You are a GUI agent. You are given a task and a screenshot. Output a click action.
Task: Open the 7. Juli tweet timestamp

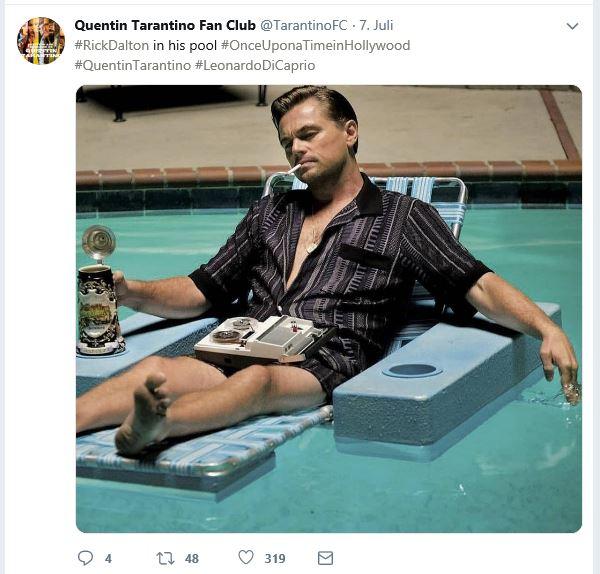click(376, 25)
